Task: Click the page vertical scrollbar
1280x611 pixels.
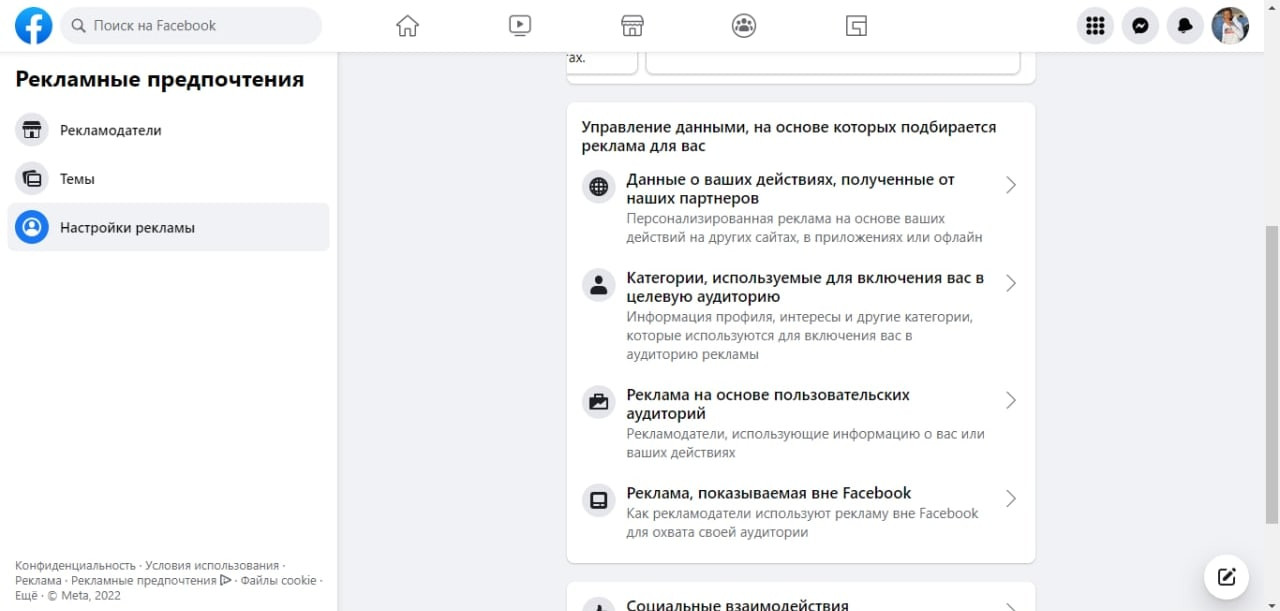Action: [1272, 375]
